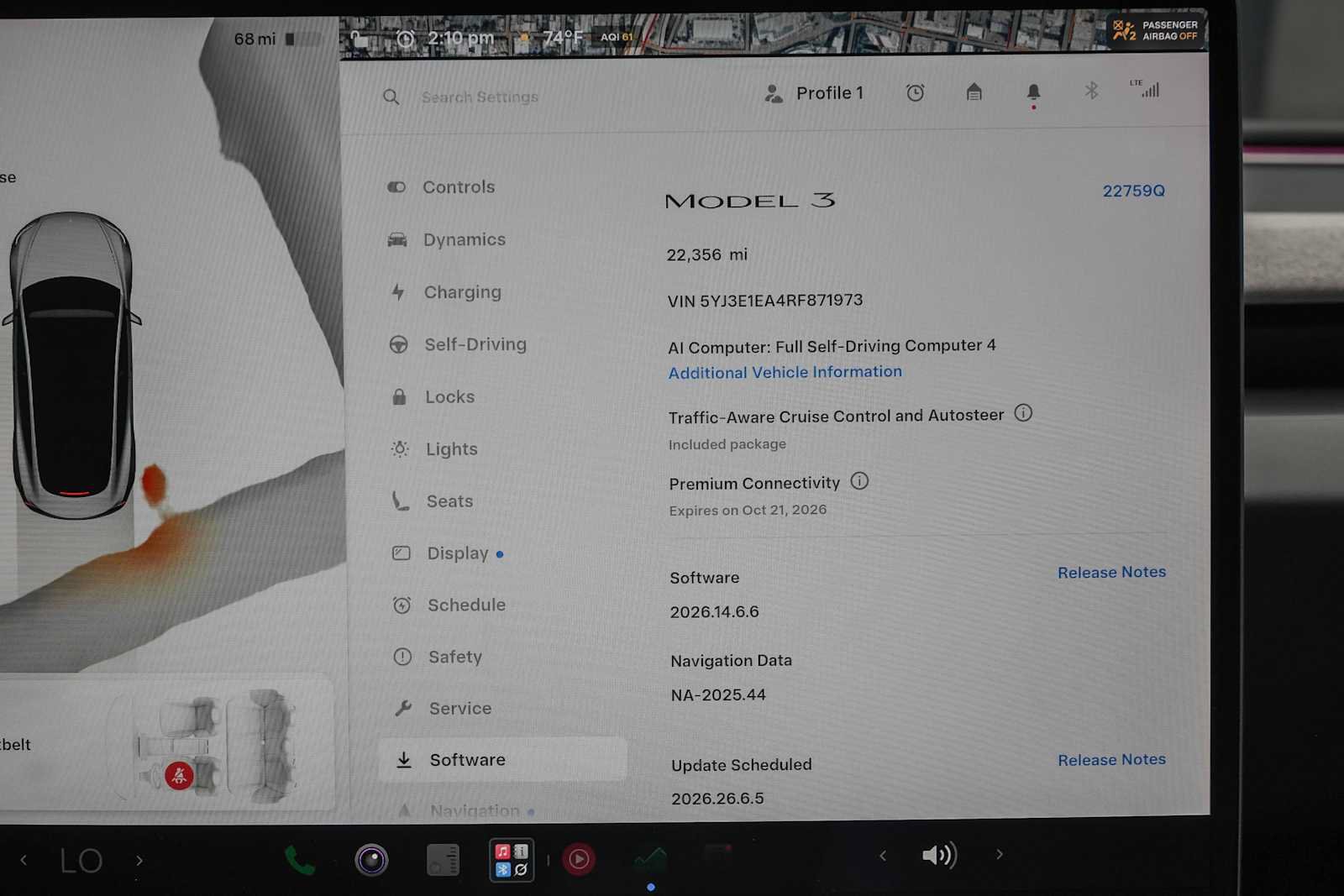
Task: Open Release Notes for current Software
Action: coord(1111,572)
